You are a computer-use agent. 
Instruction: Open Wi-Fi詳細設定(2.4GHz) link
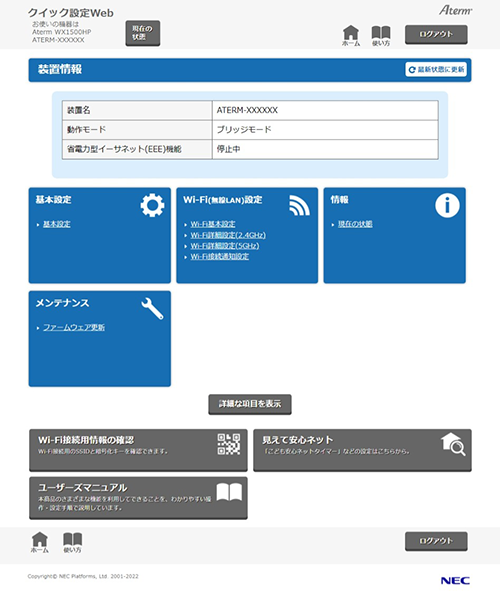[x=228, y=235]
